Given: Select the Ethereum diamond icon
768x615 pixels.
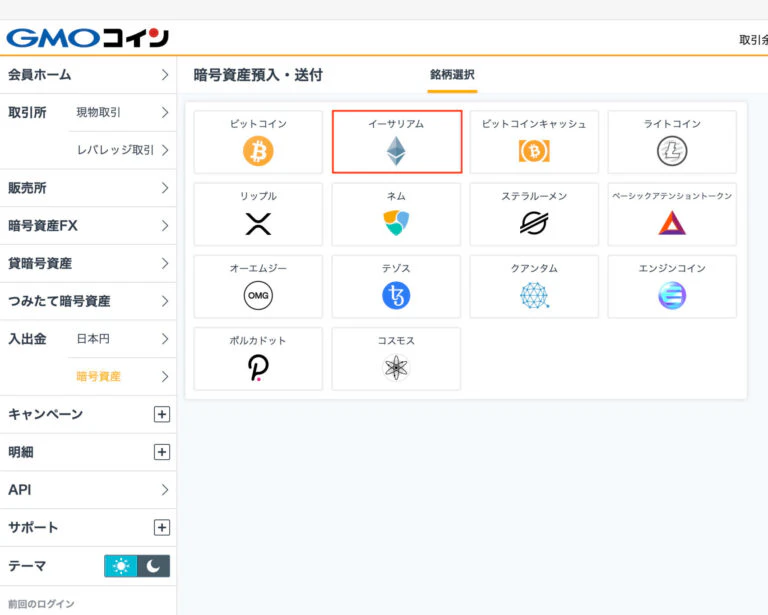Looking at the screenshot, I should coord(396,151).
